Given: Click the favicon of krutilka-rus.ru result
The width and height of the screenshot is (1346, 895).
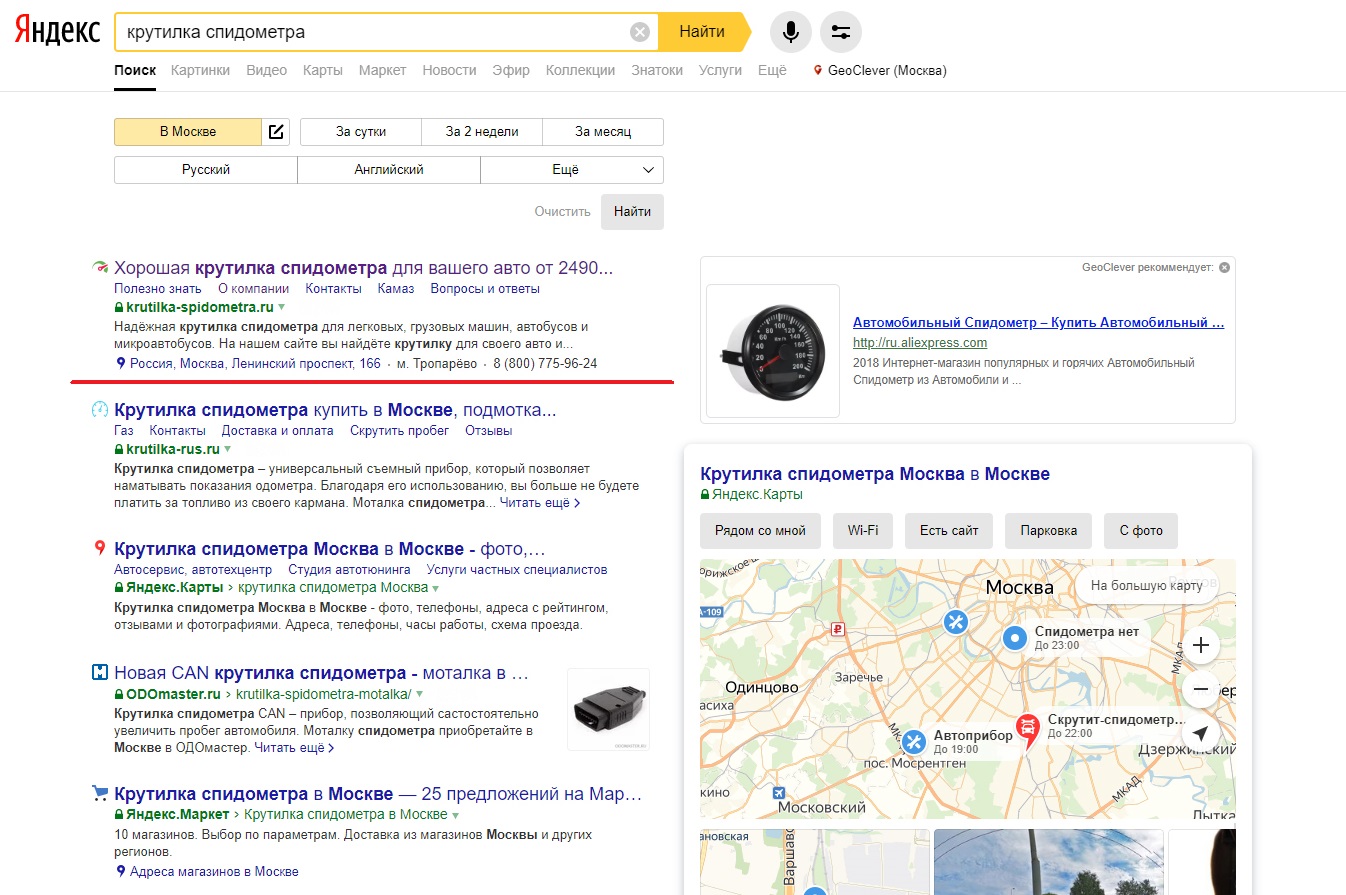Looking at the screenshot, I should point(99,410).
